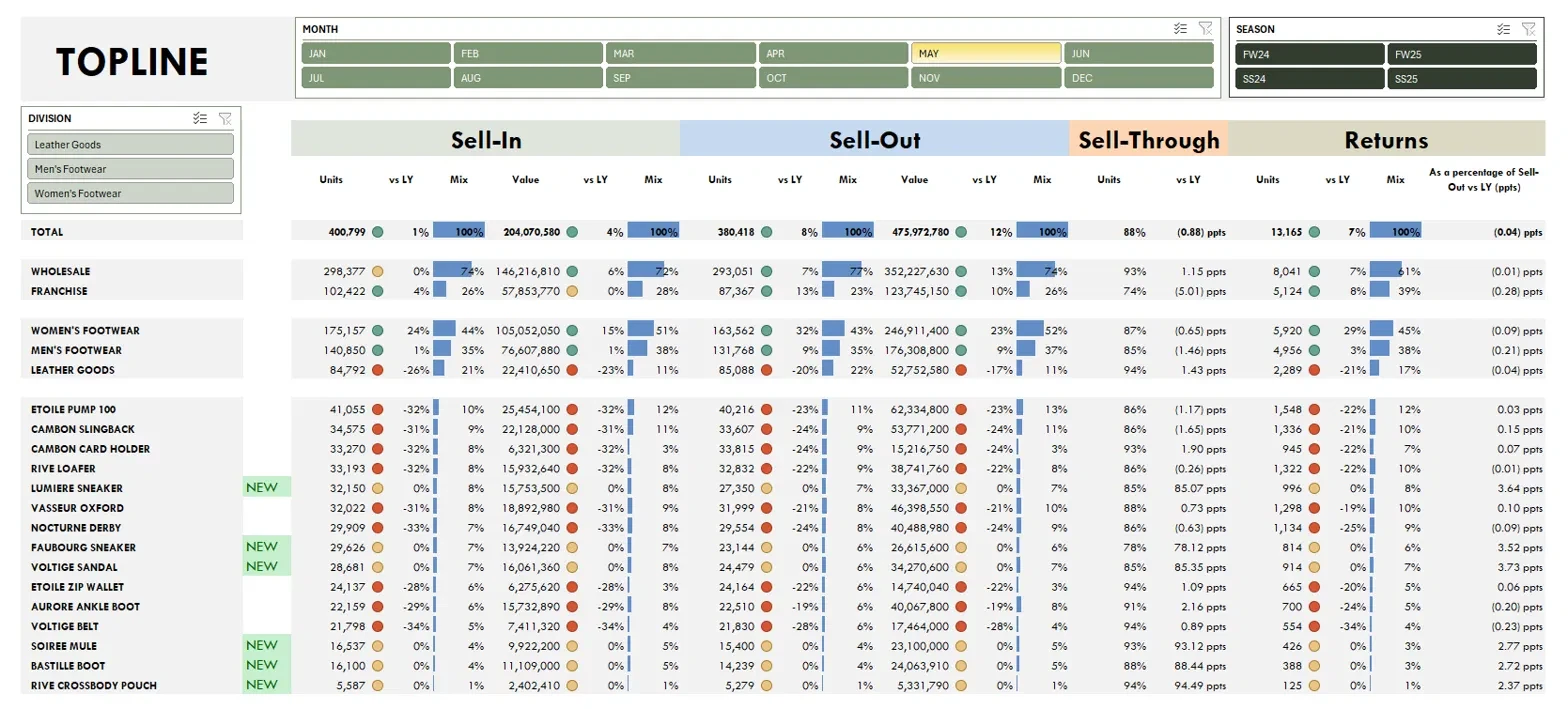Click the BASTILLE BOOT row label

(68, 665)
